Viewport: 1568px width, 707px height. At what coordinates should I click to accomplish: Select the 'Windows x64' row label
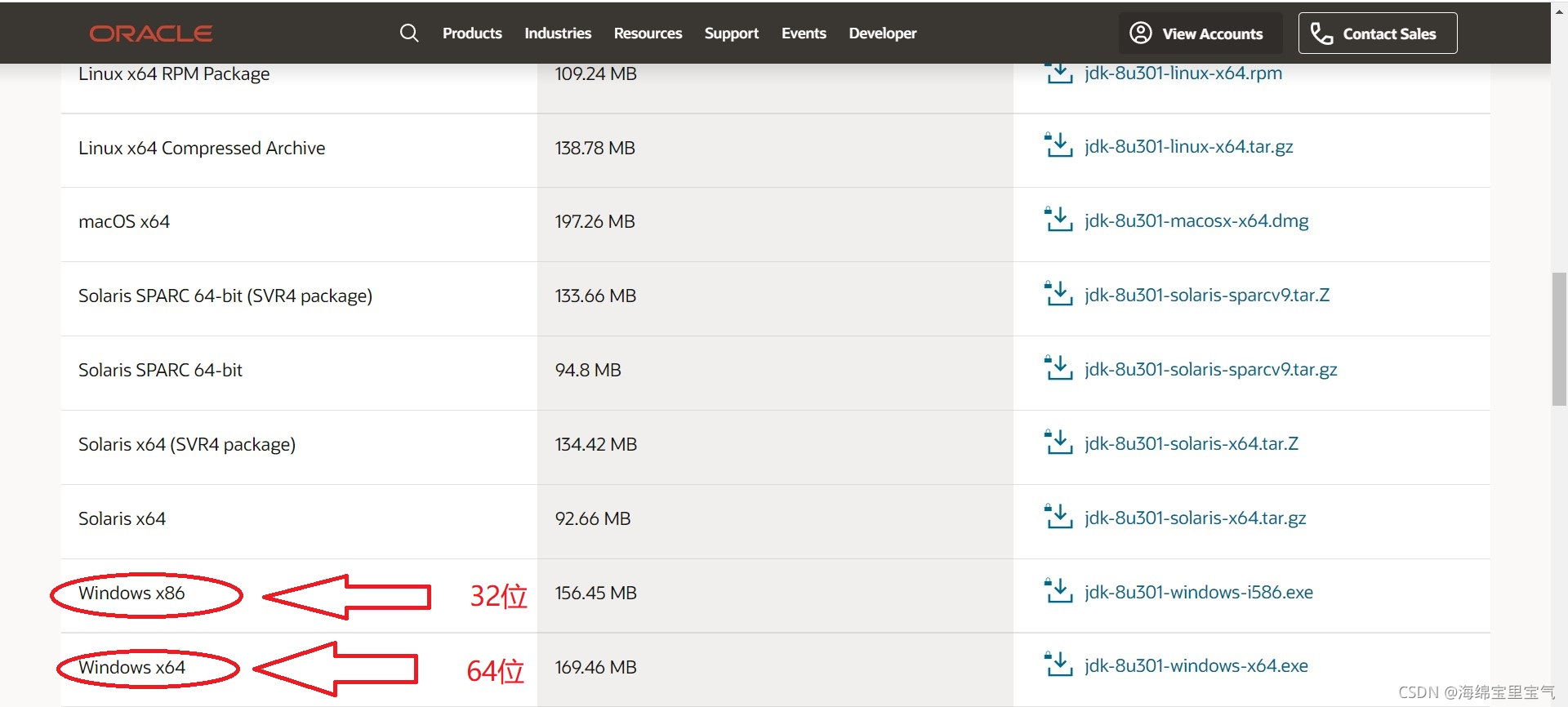(x=131, y=667)
